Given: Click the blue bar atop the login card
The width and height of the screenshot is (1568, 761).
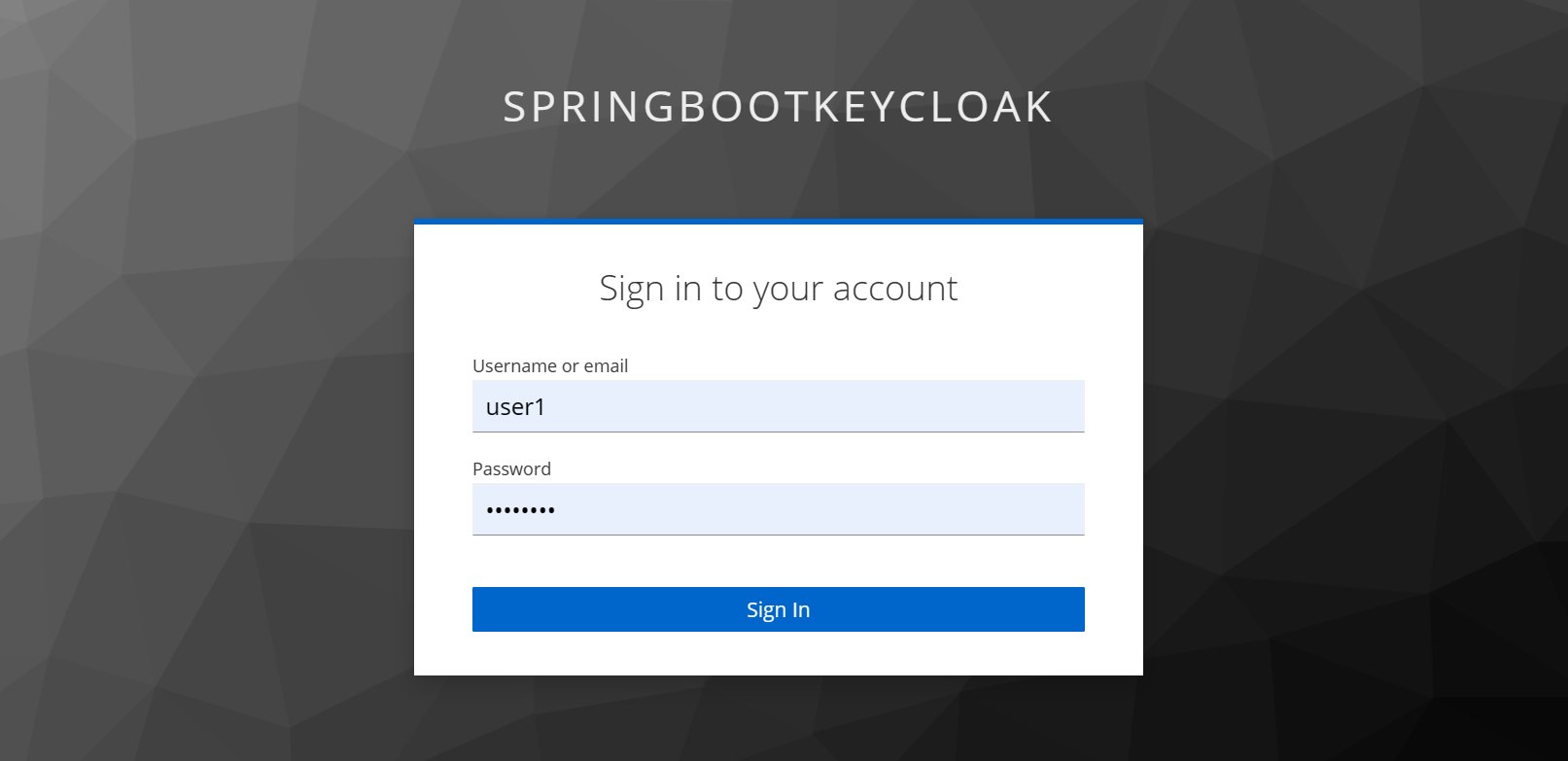Looking at the screenshot, I should pyautogui.click(x=778, y=222).
